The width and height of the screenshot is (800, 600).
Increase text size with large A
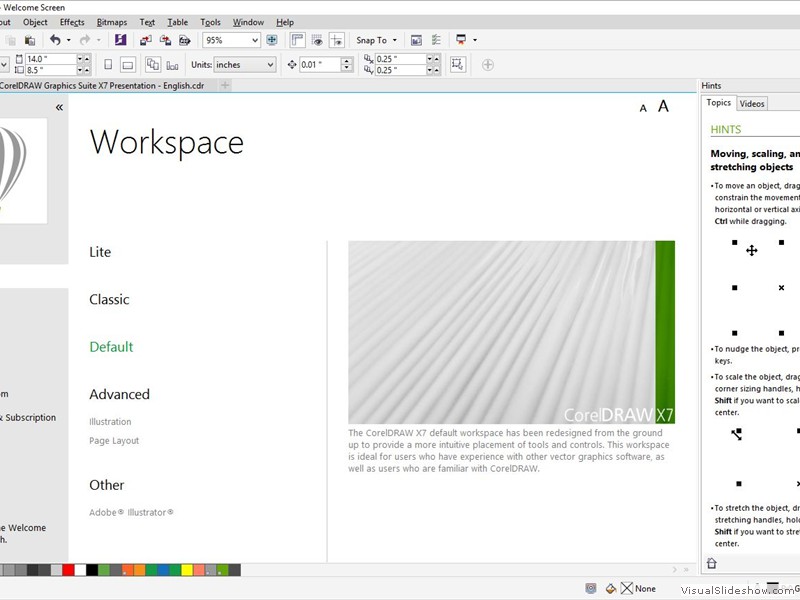click(x=663, y=106)
